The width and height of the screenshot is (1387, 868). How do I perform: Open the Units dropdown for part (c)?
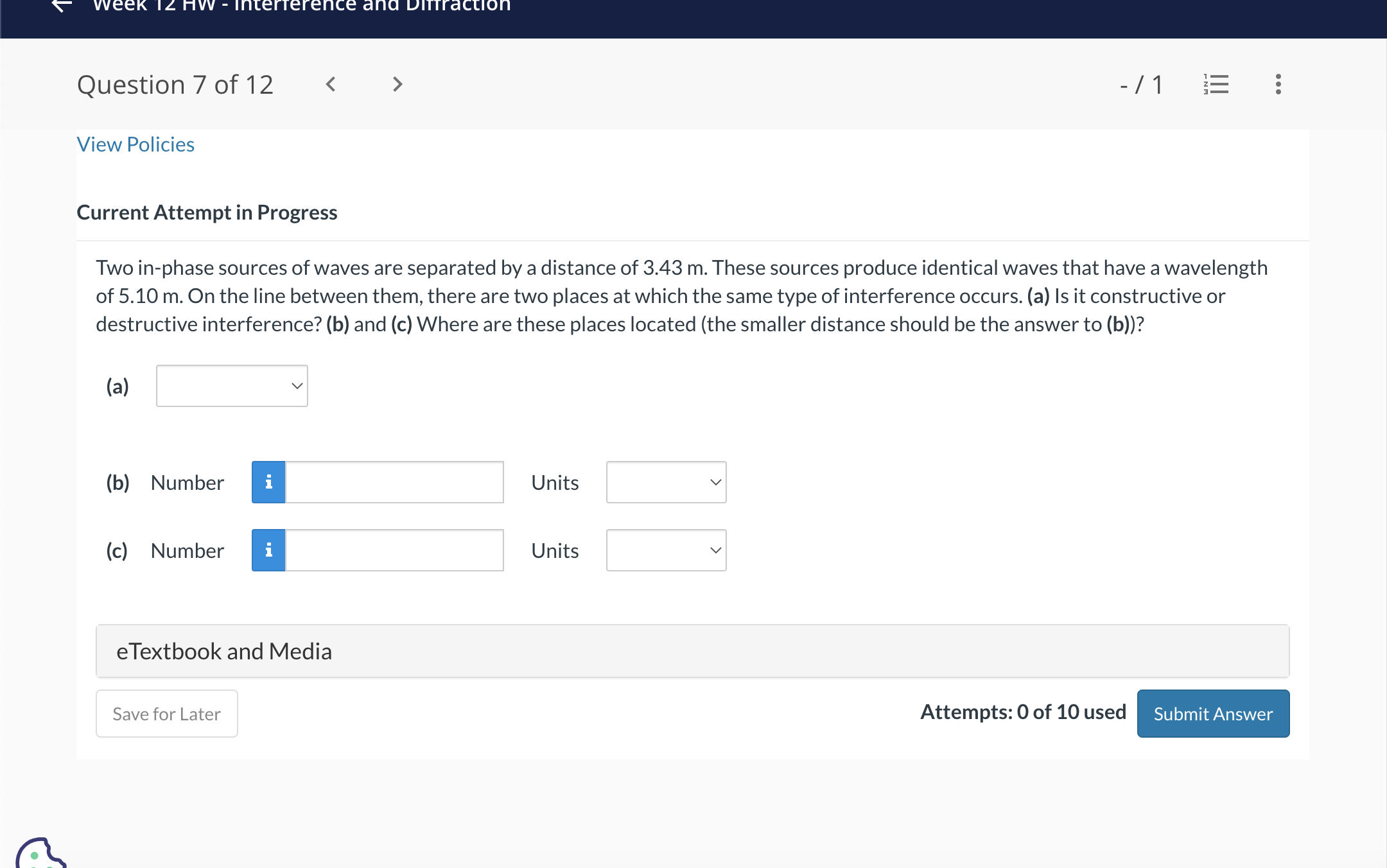click(666, 550)
